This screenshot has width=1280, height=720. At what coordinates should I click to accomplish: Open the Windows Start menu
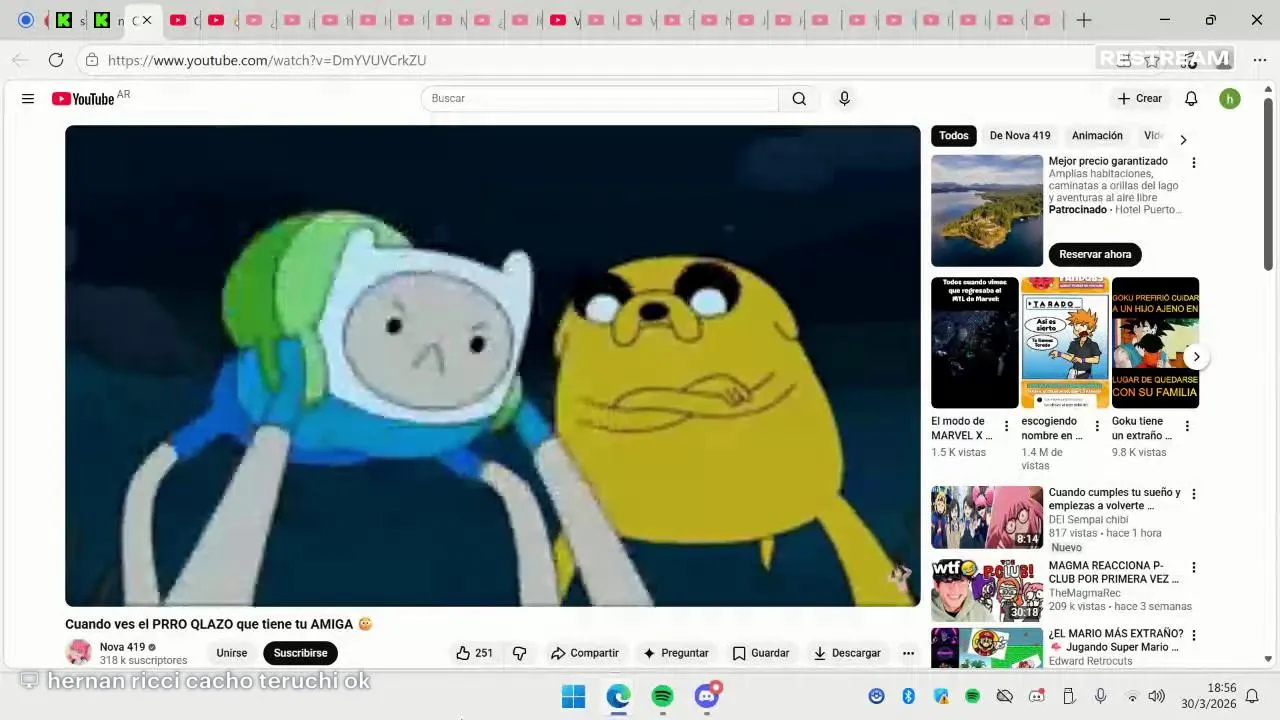573,696
